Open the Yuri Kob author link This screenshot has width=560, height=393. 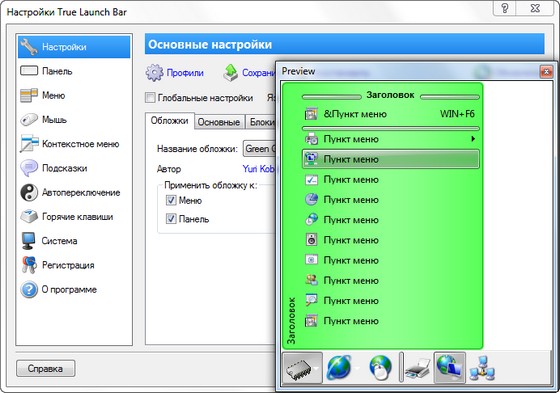259,169
